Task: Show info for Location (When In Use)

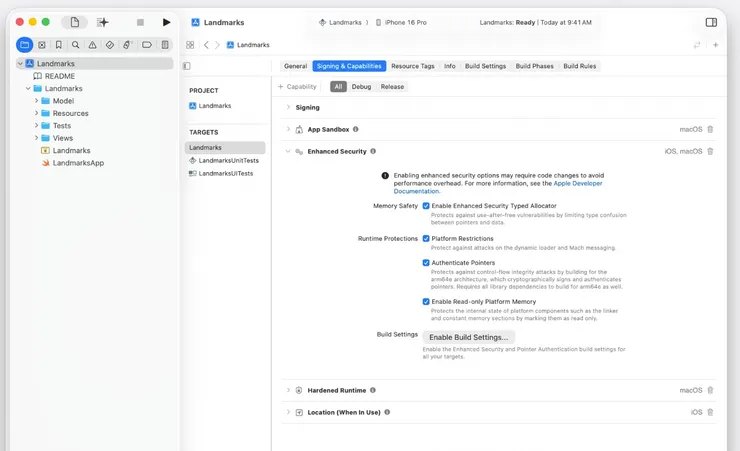Action: [x=387, y=412]
